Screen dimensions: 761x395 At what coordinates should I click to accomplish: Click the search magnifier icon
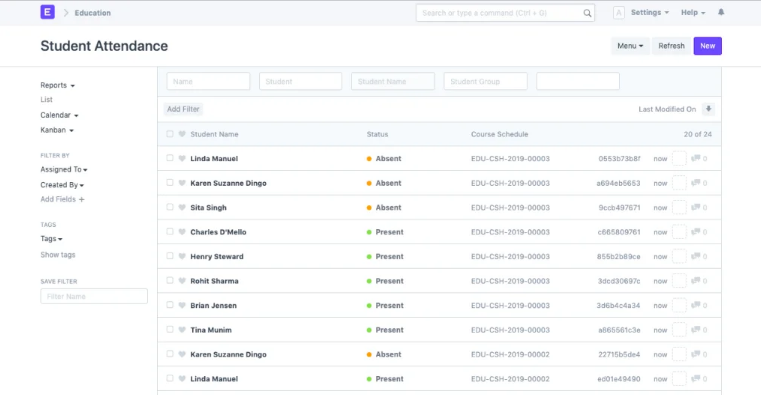(587, 13)
